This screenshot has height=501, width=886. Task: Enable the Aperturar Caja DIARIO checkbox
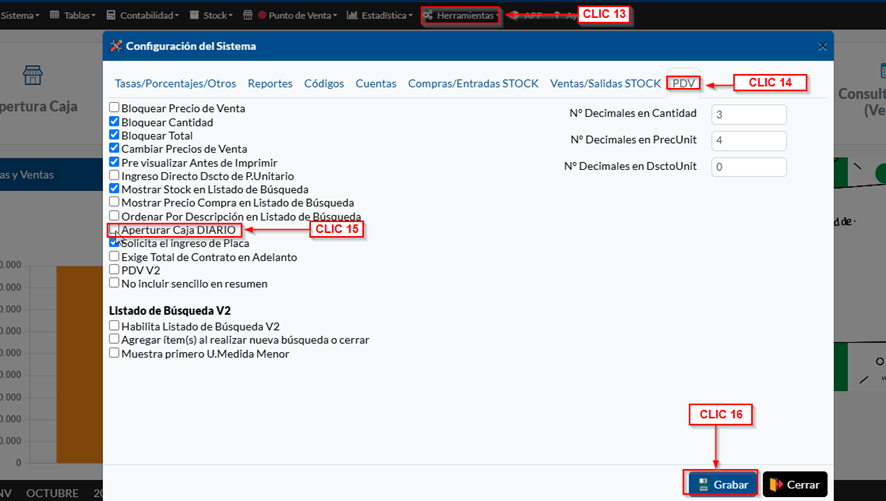point(114,230)
